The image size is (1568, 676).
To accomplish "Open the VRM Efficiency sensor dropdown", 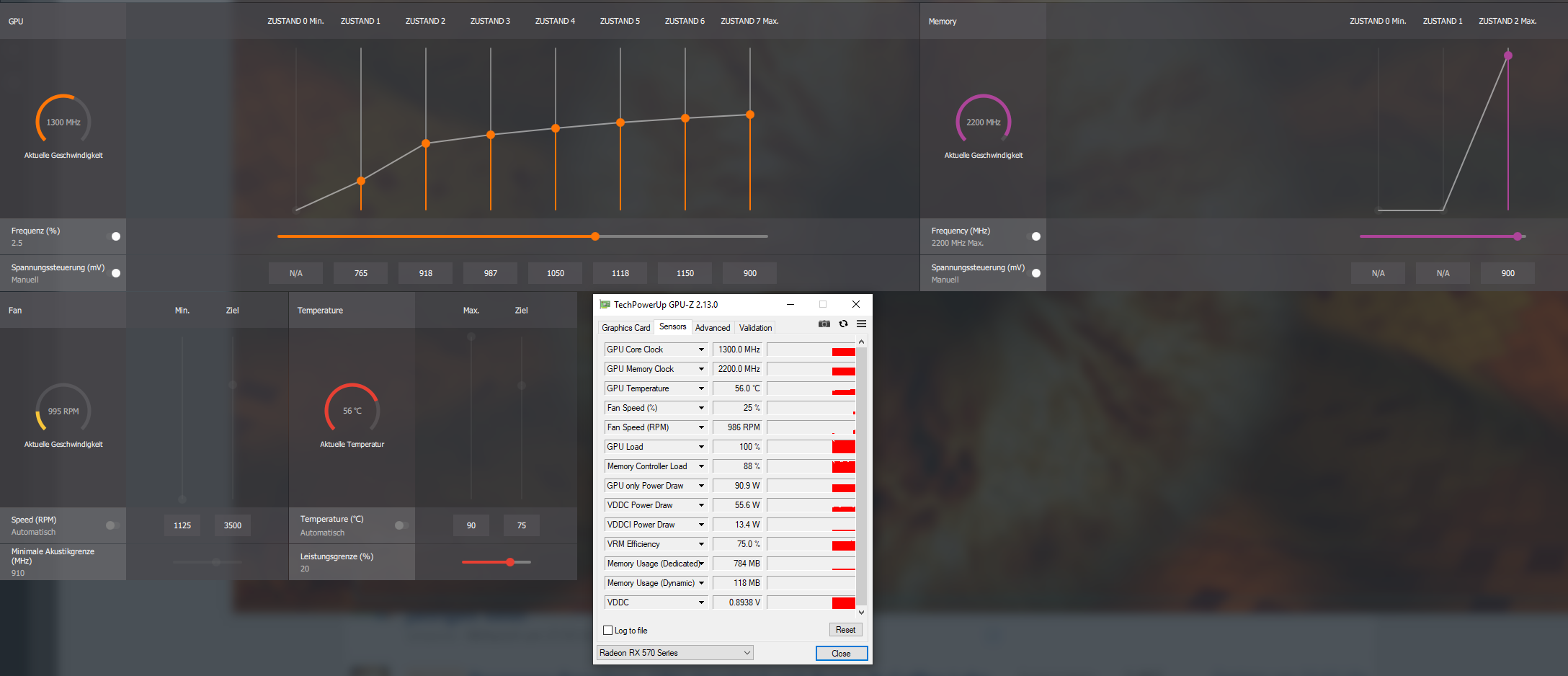I will (701, 544).
